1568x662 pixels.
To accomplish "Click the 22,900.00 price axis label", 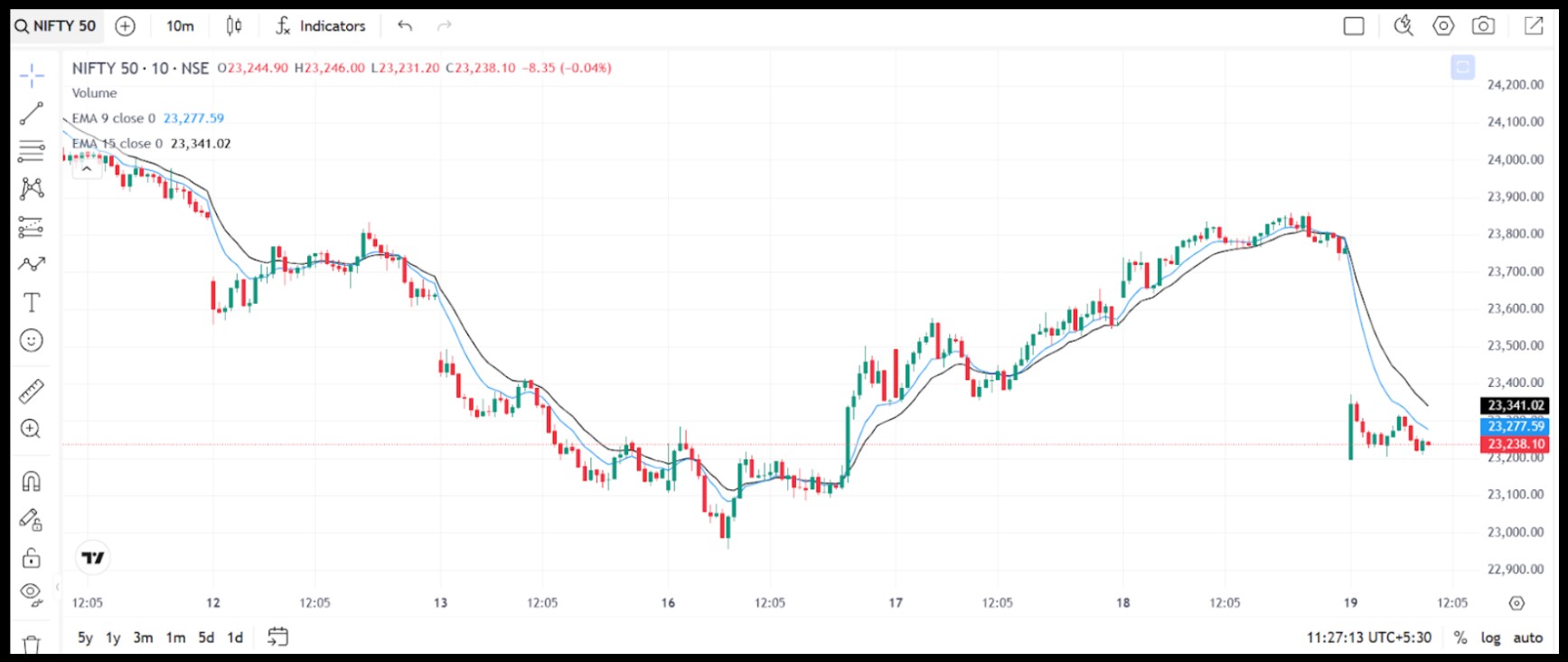I will click(1516, 570).
